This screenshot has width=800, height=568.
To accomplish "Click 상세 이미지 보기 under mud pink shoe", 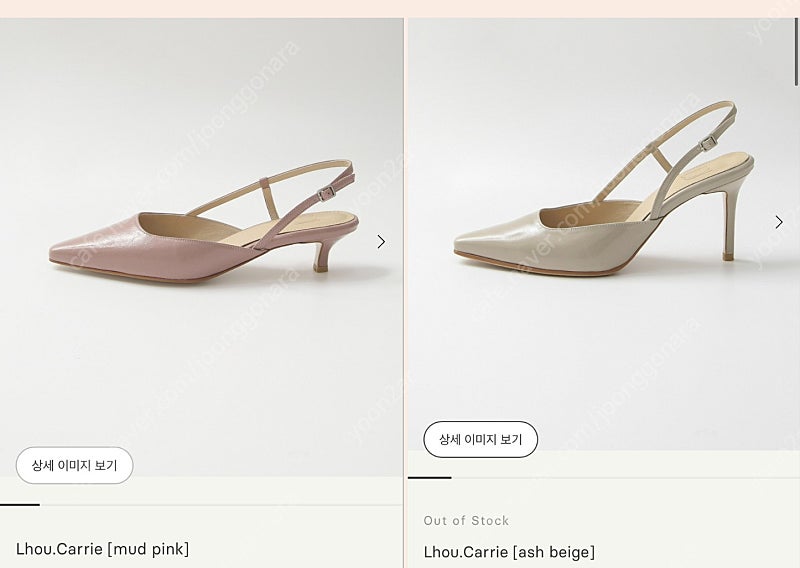I will pyautogui.click(x=74, y=465).
